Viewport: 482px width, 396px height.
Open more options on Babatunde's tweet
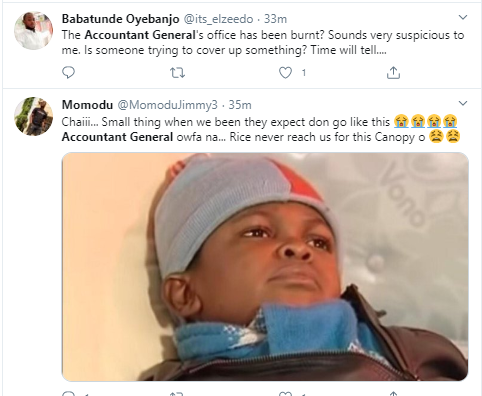463,17
